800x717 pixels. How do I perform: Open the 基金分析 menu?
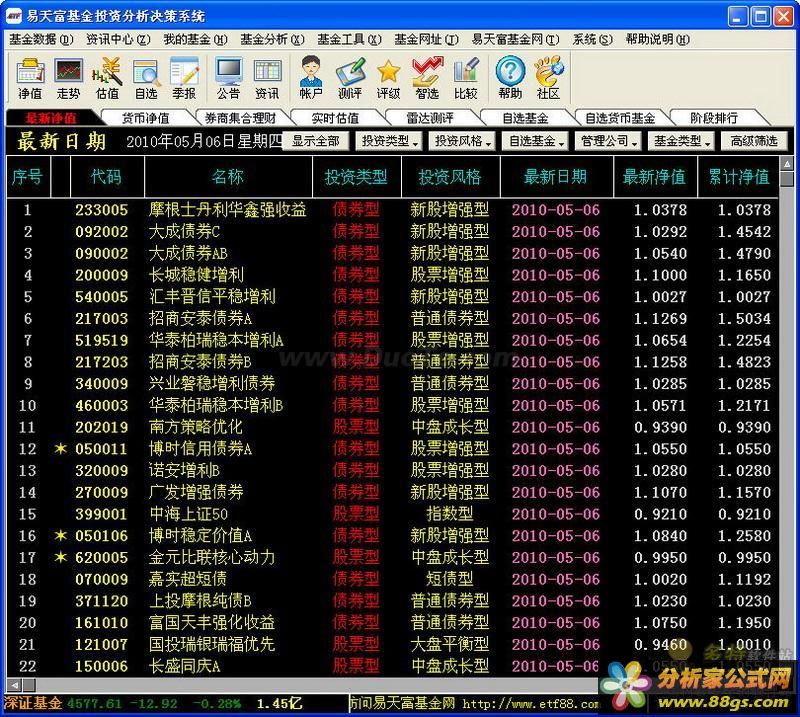(272, 39)
